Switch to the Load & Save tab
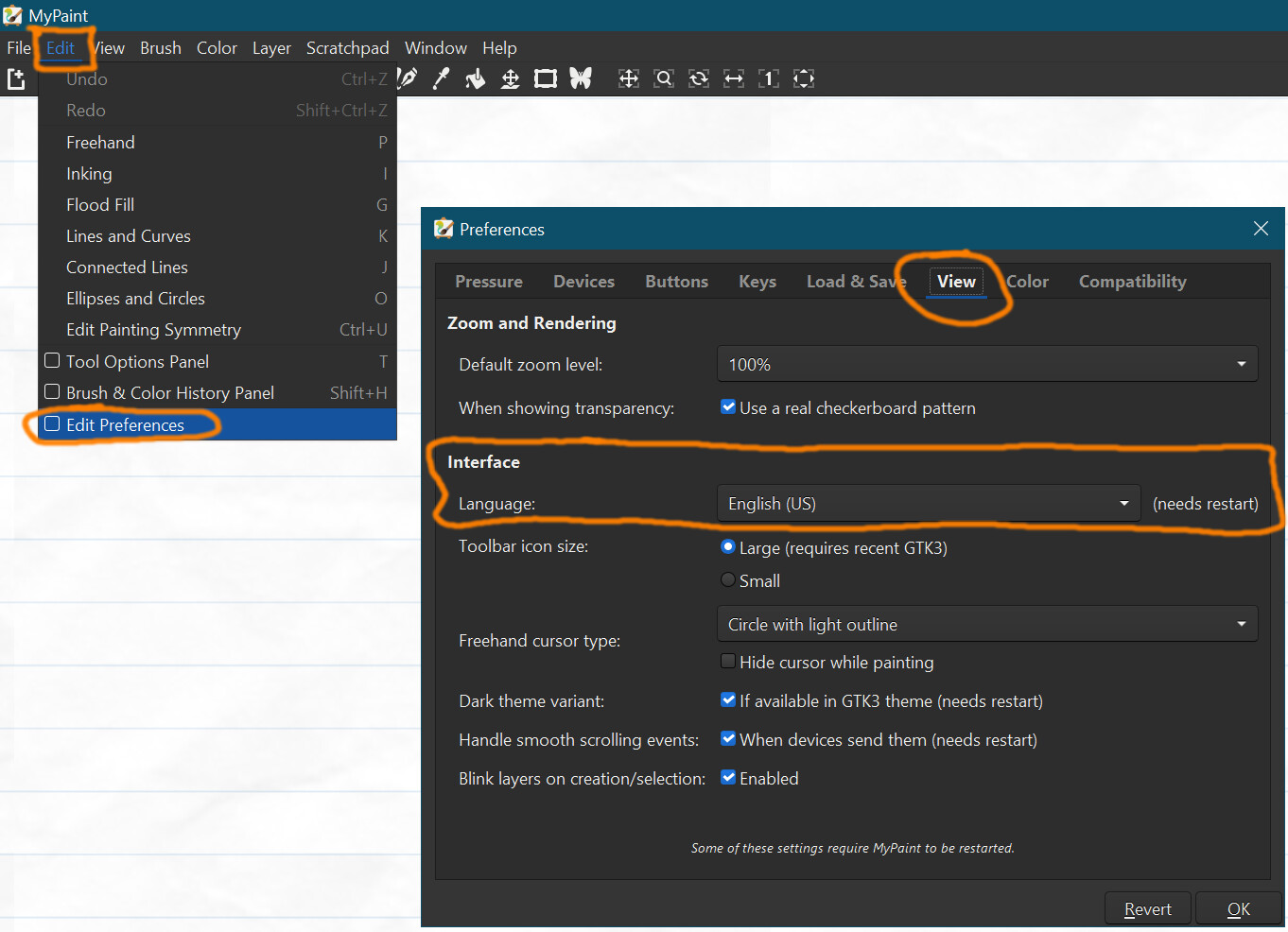Image resolution: width=1288 pixels, height=932 pixels. tap(856, 281)
